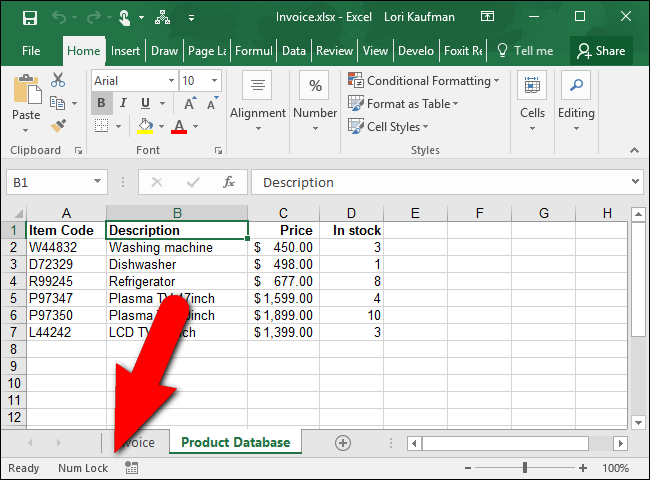This screenshot has height=480, width=650.
Task: Click the Save icon in title bar
Action: point(29,17)
